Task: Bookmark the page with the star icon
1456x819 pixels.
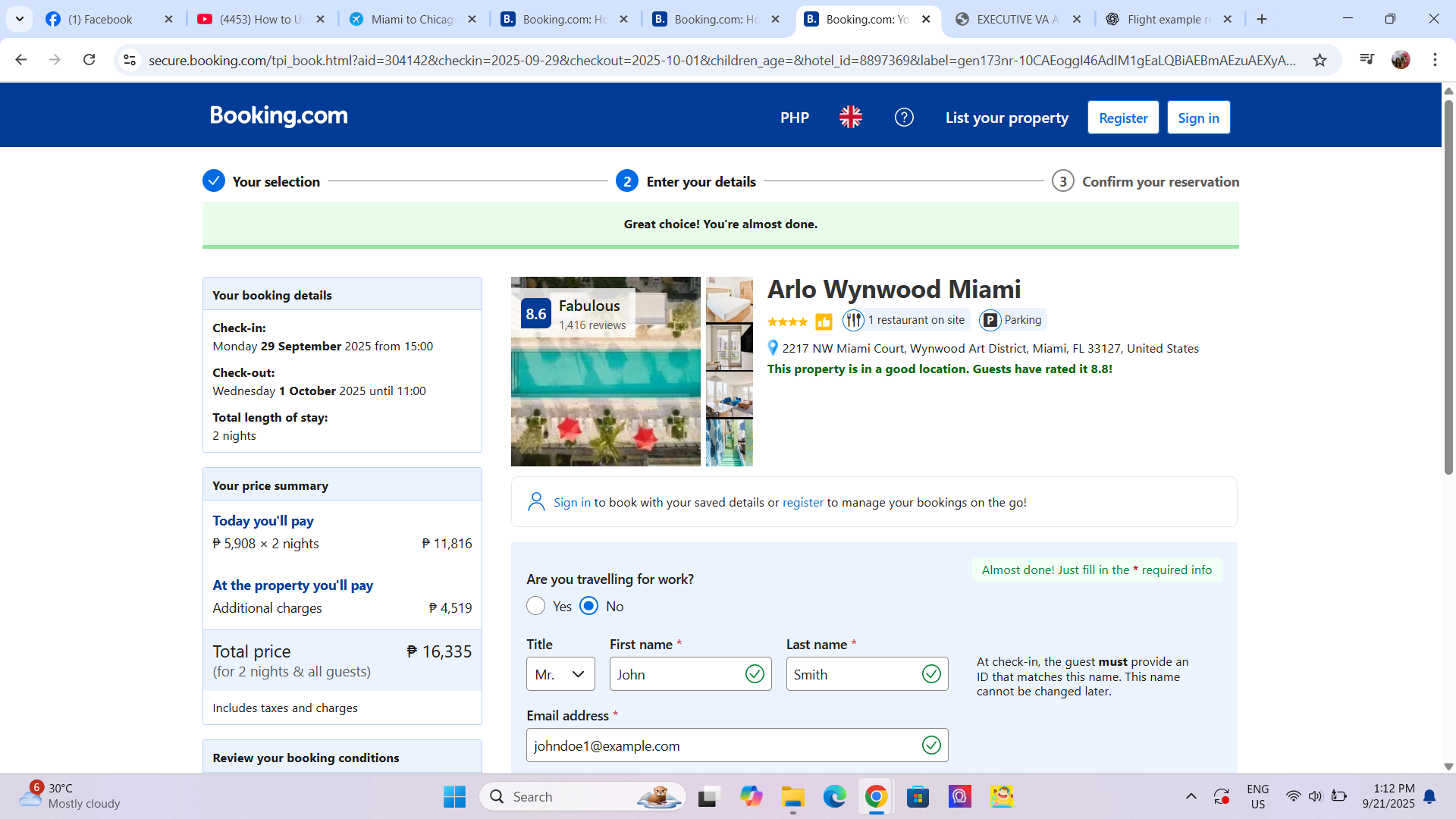Action: 1319,60
